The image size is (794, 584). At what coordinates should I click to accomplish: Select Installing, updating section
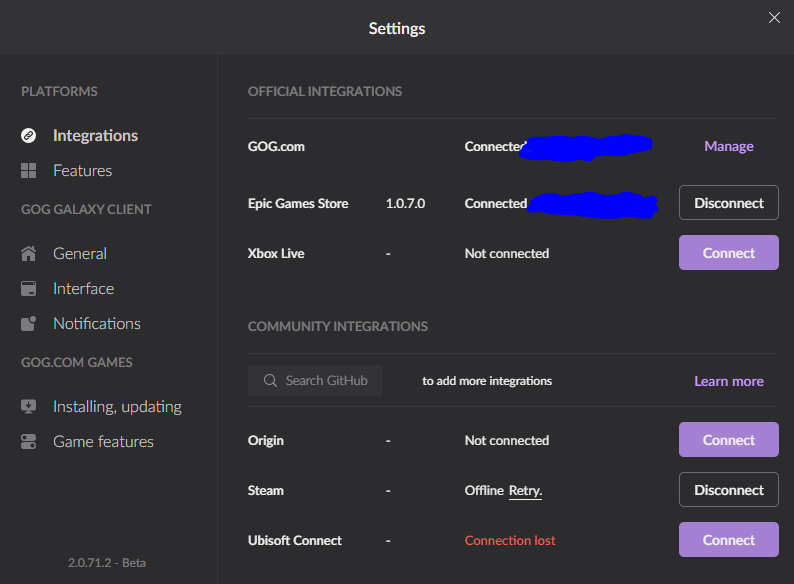pos(117,407)
